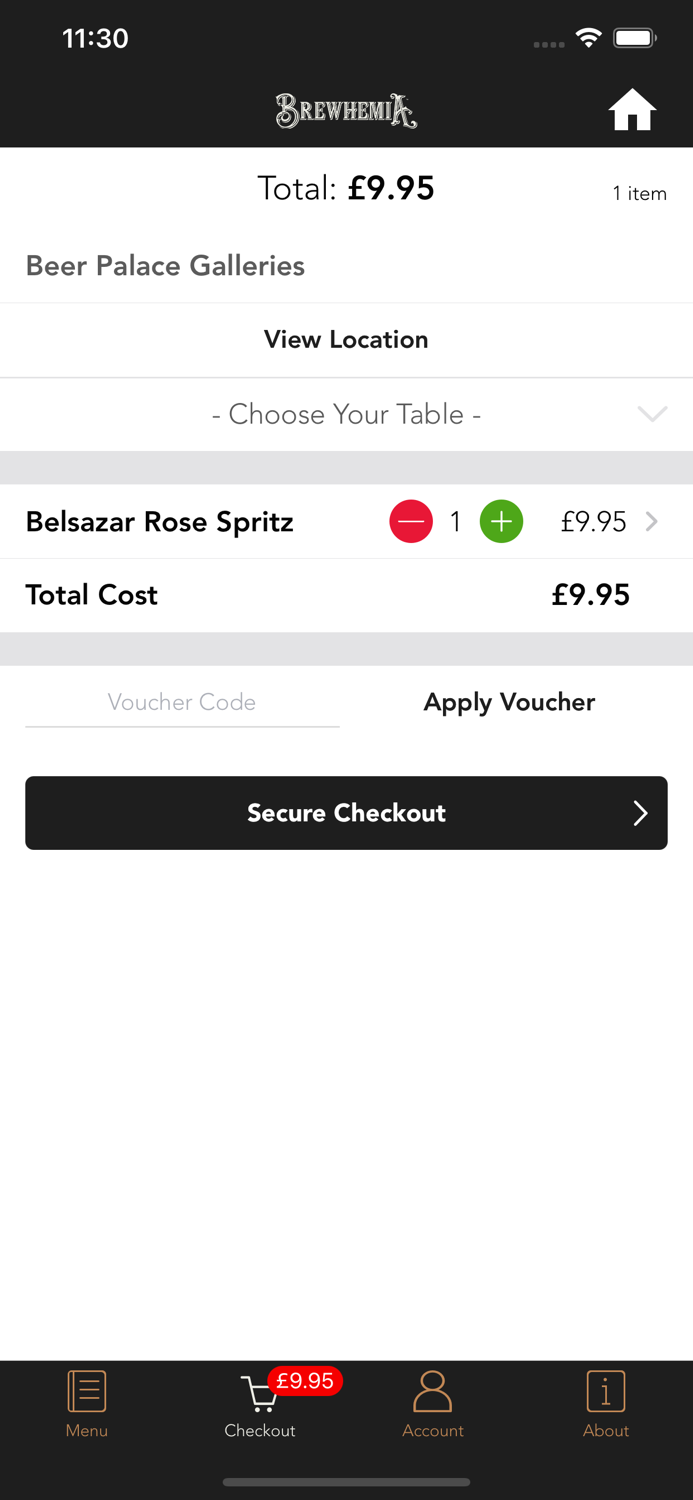Viewport: 693px width, 1500px height.
Task: Open the Checkout cart tab
Action: coord(259,1404)
